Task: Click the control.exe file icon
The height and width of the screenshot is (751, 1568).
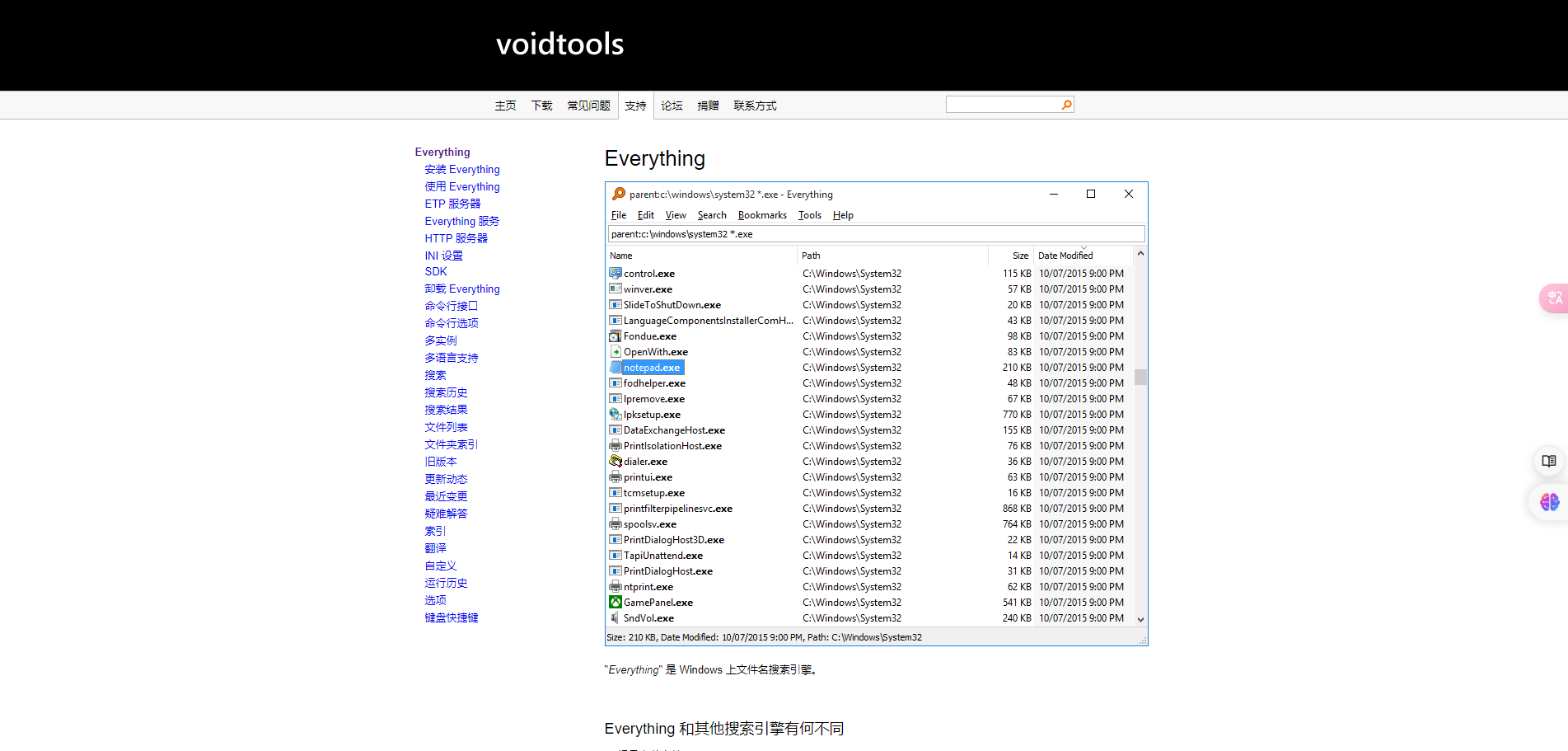Action: (x=615, y=273)
